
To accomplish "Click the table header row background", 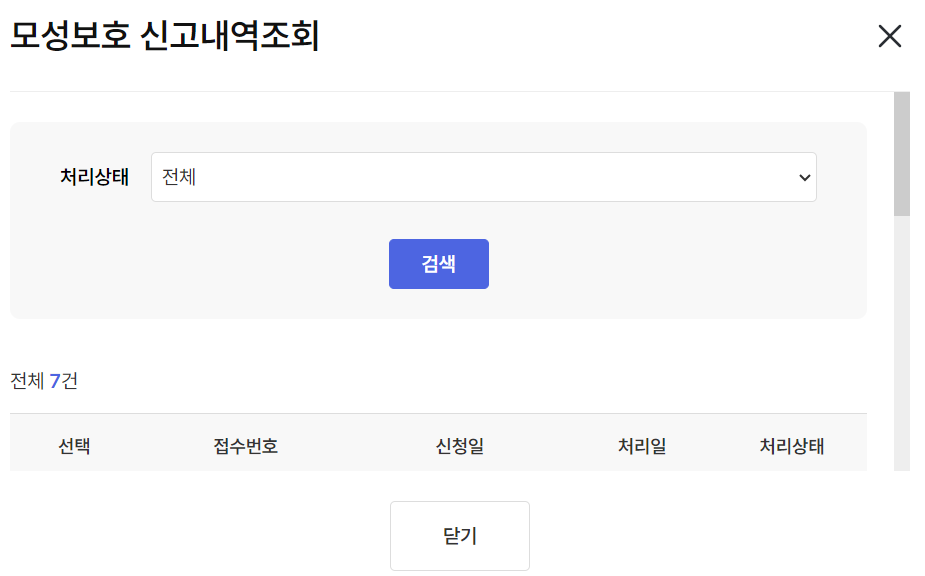I will 439,446.
